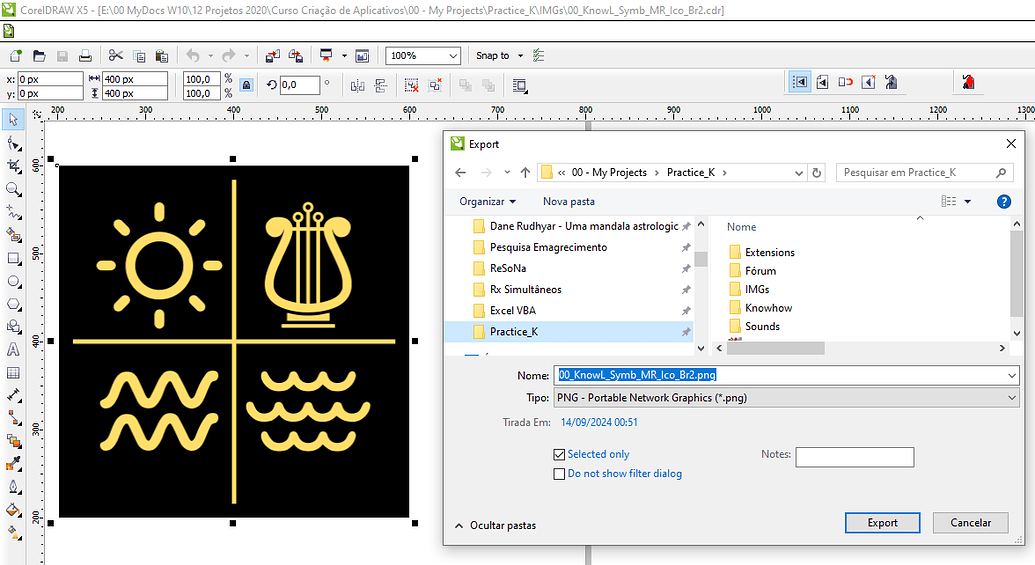The image size is (1035, 565).
Task: Select the Dimension tool
Action: [13, 395]
